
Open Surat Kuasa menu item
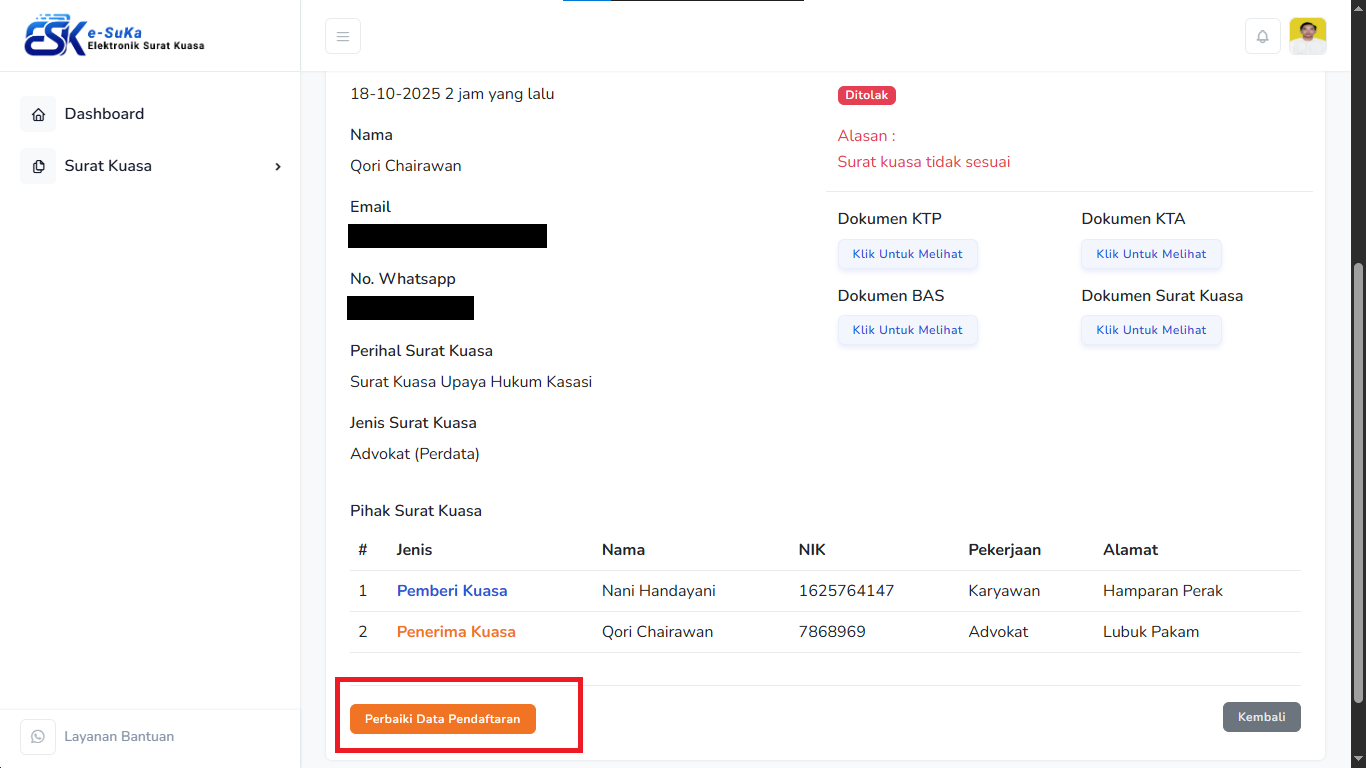(x=108, y=166)
